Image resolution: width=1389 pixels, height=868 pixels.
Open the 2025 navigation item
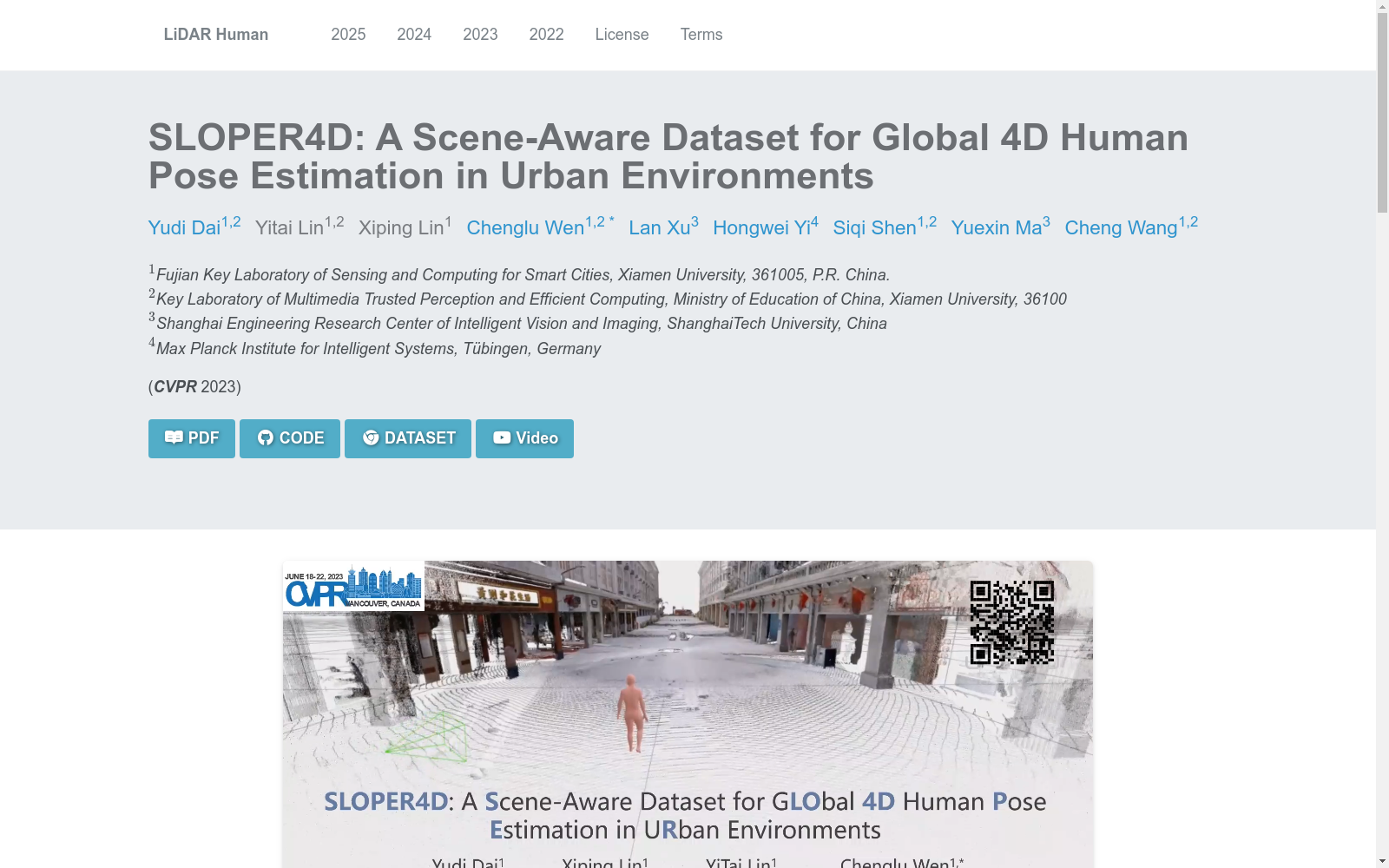tap(348, 35)
